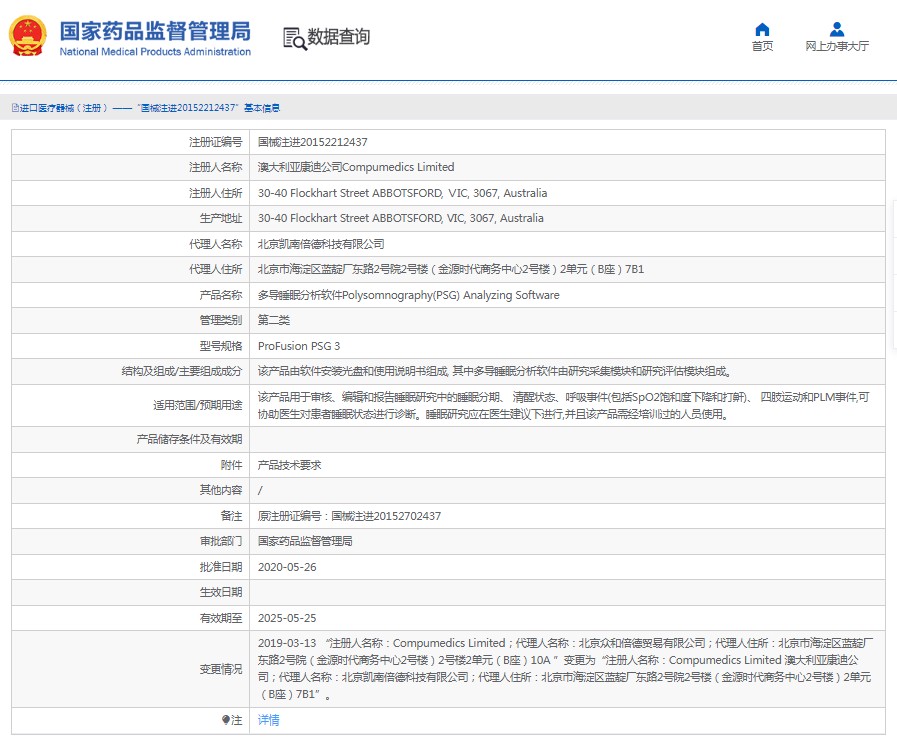The width and height of the screenshot is (897, 741).
Task: Open the 数据查询 search icon
Action: [x=295, y=38]
